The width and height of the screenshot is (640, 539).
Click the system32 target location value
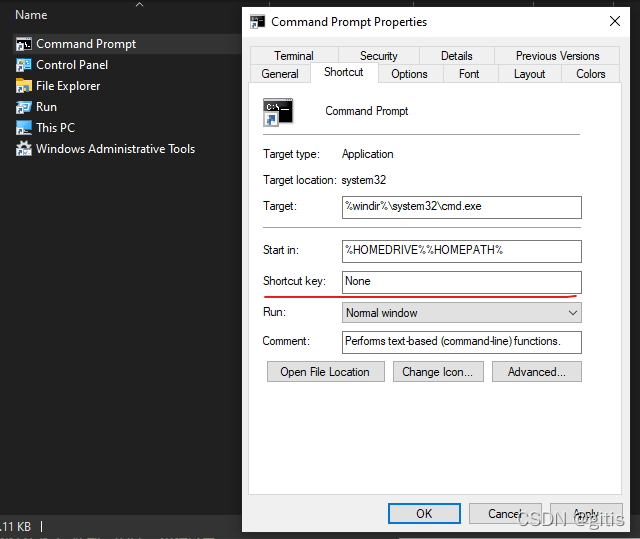coord(363,180)
